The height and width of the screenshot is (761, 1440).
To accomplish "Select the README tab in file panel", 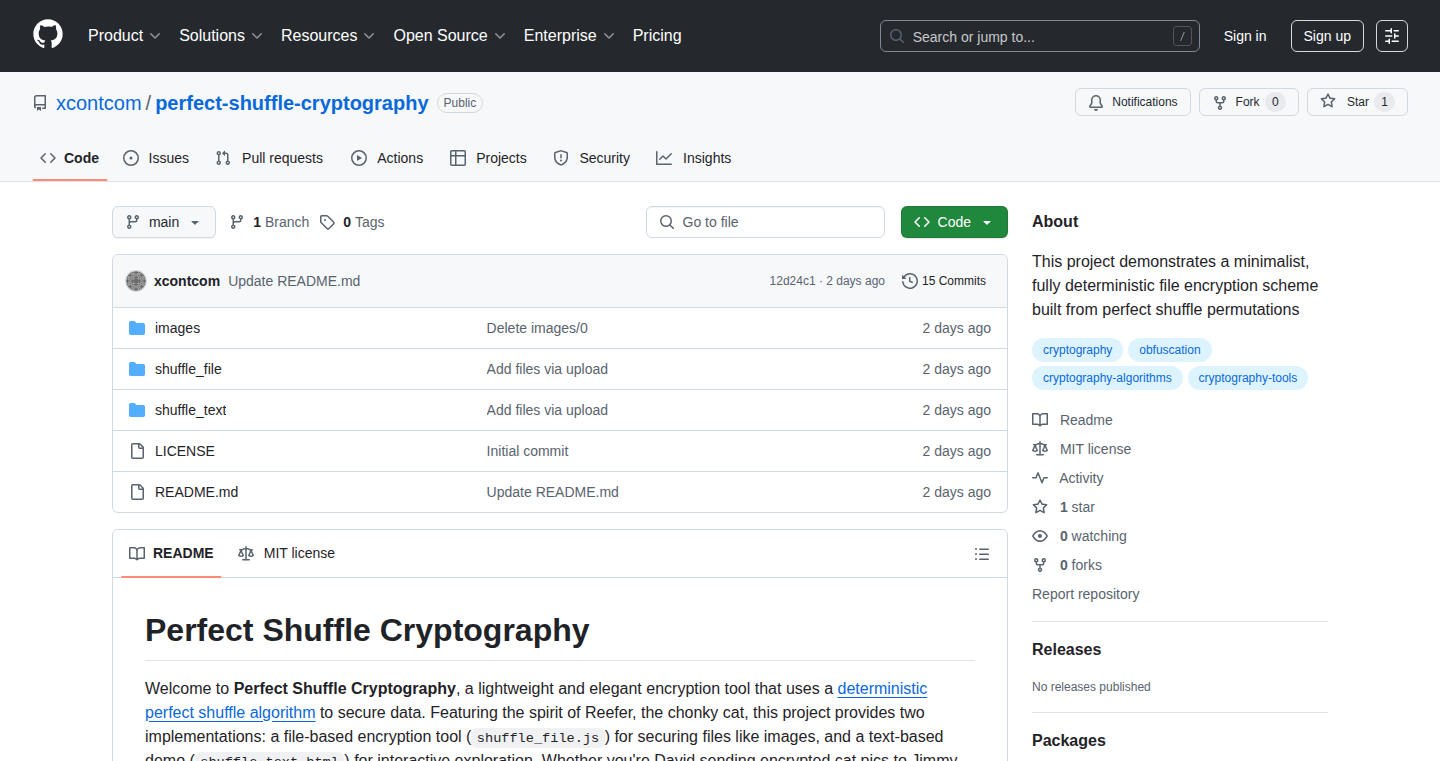I will tap(171, 553).
